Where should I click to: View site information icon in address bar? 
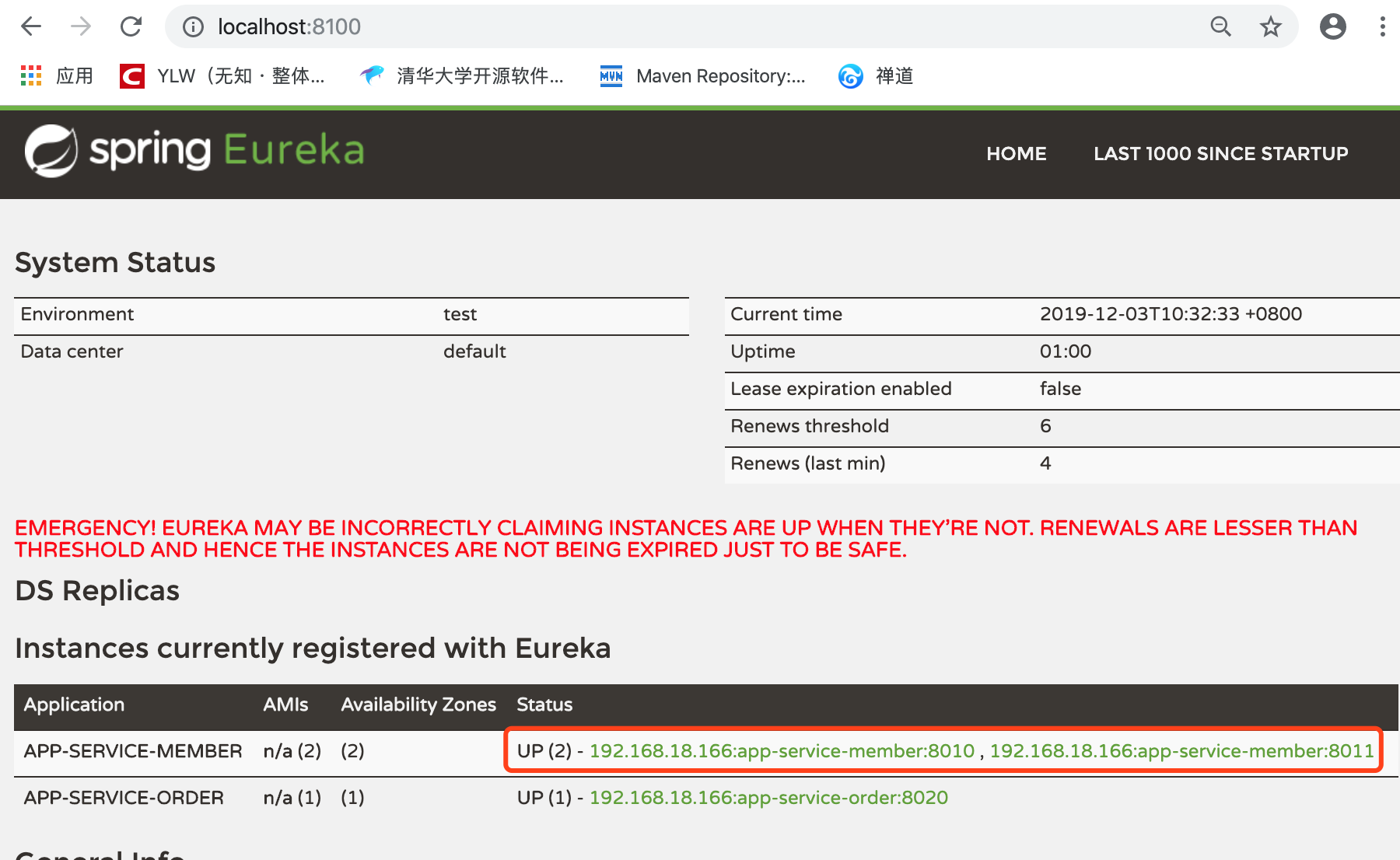click(193, 27)
